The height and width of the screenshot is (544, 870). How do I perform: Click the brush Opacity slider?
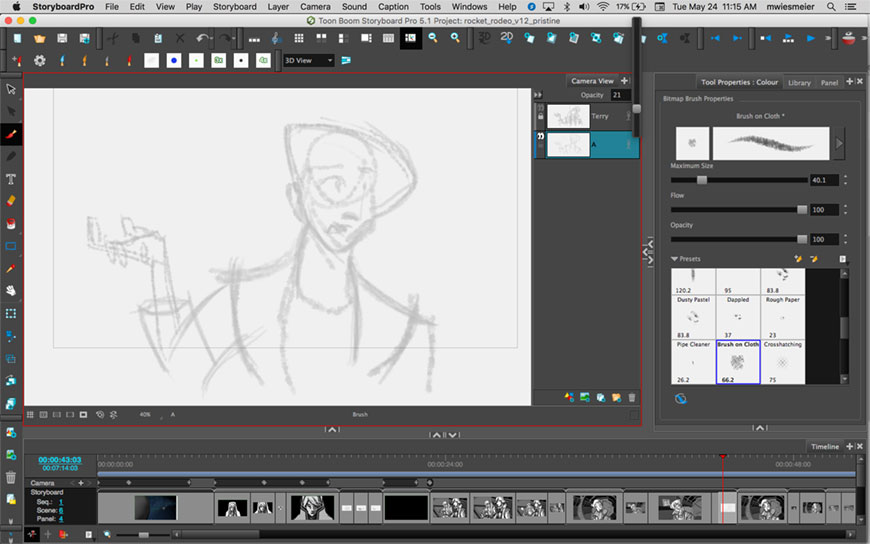[739, 239]
